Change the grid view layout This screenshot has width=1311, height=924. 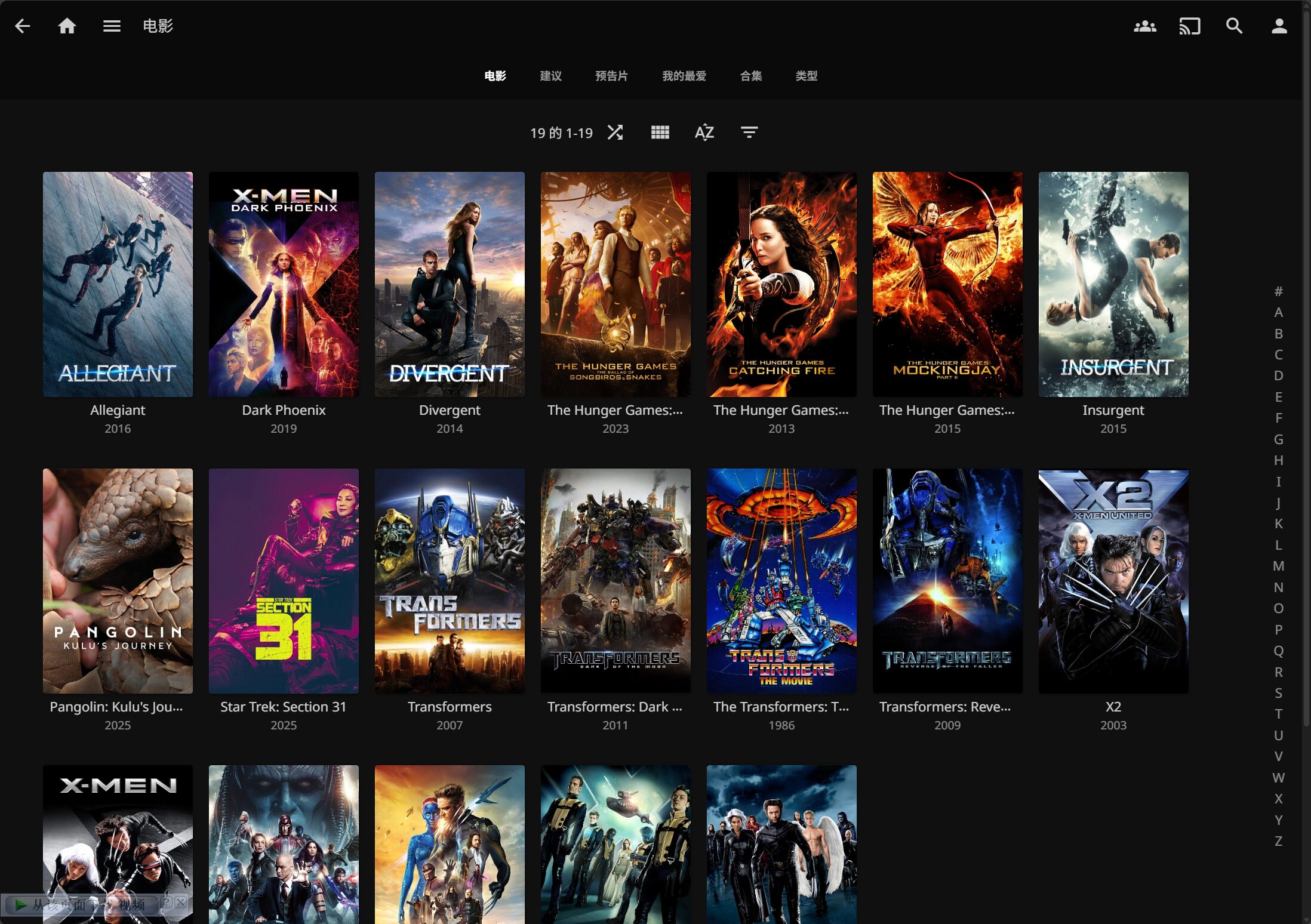tap(660, 132)
